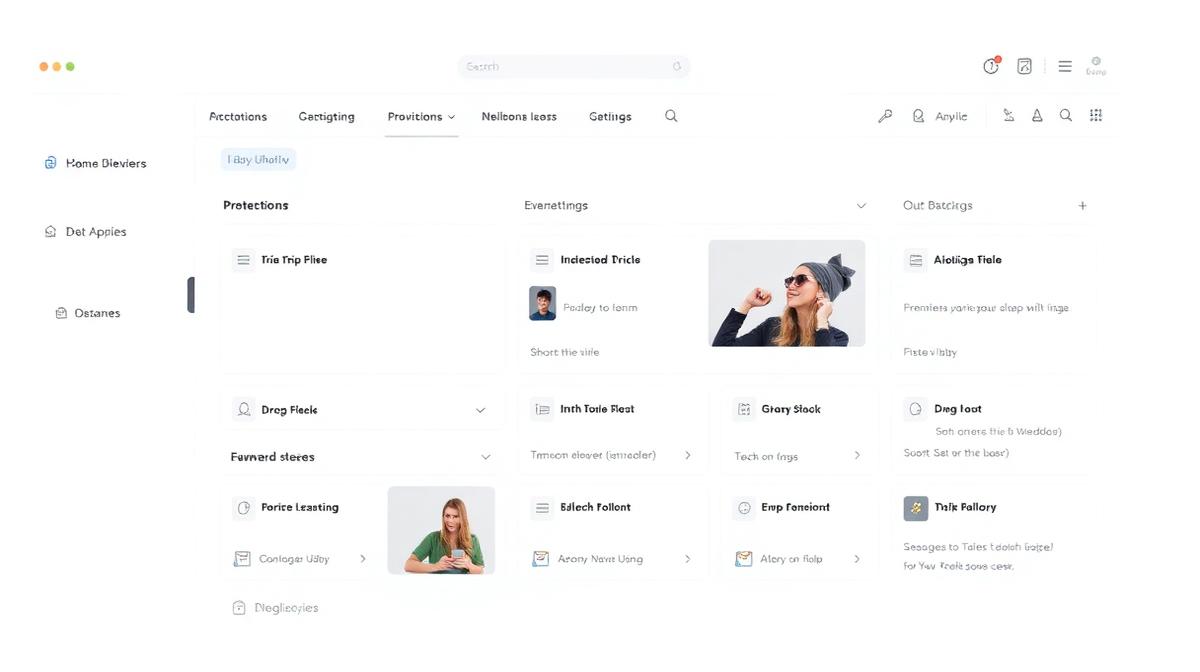
Task: Click the Soort Set or the boar text
Action: 956,453
